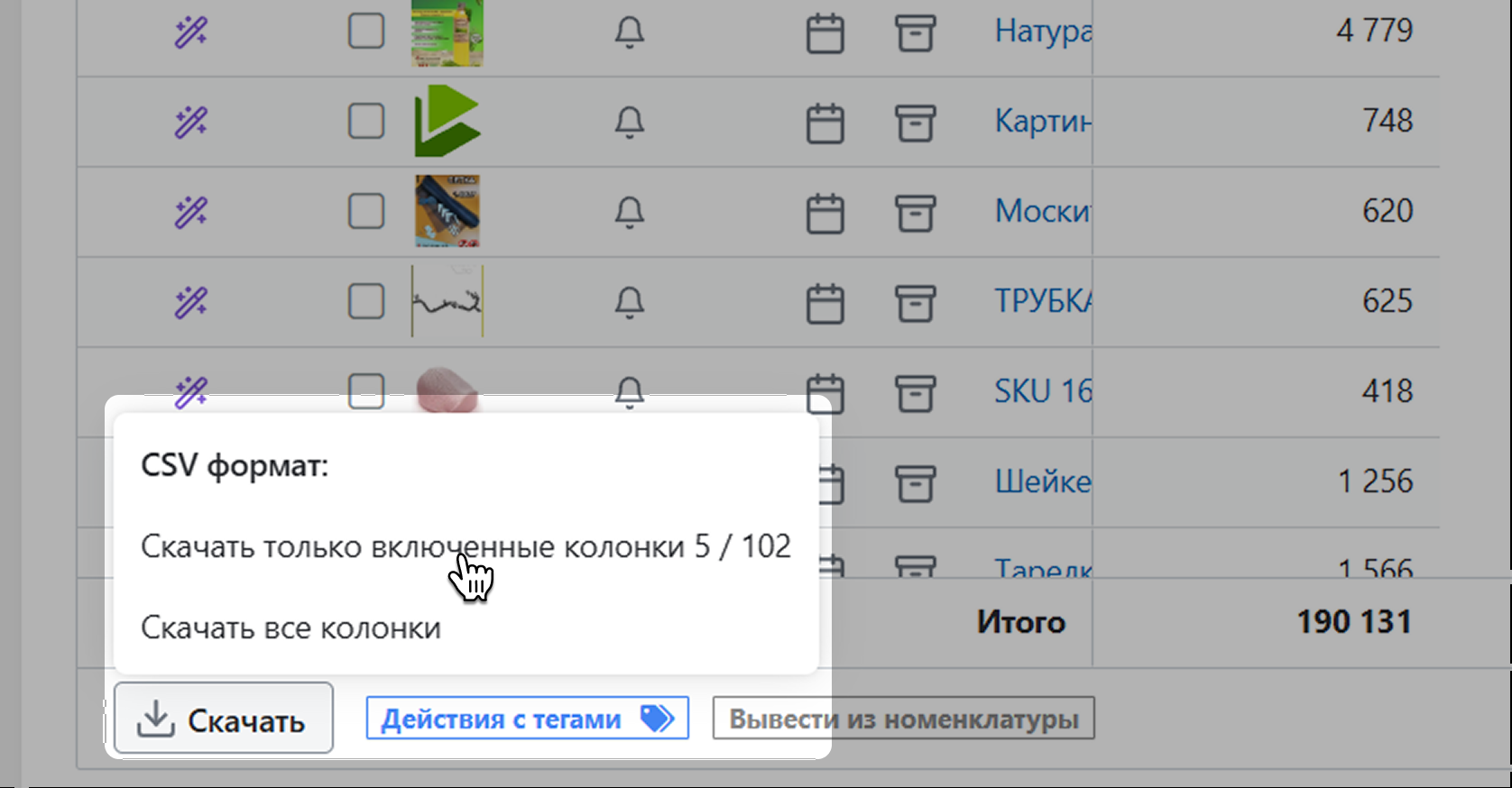The height and width of the screenshot is (788, 1512).
Task: Tick the checkbox in the SKU 16 row
Action: 366,391
